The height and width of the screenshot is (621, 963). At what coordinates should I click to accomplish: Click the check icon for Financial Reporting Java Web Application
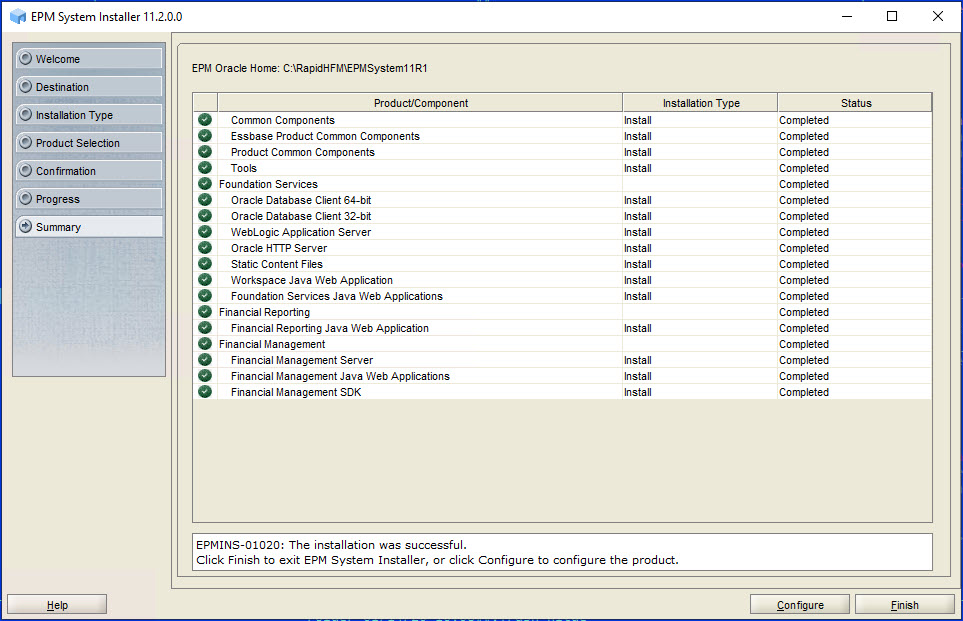[205, 327]
